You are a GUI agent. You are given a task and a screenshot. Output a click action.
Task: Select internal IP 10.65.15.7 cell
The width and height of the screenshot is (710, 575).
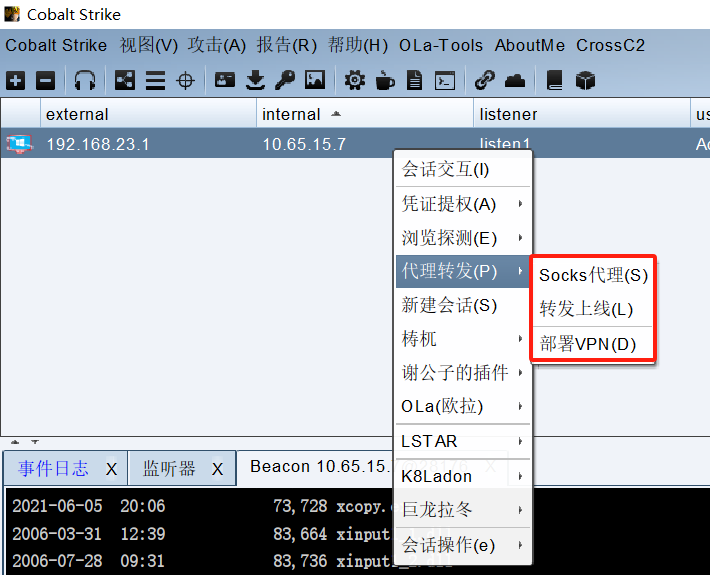tap(365, 144)
